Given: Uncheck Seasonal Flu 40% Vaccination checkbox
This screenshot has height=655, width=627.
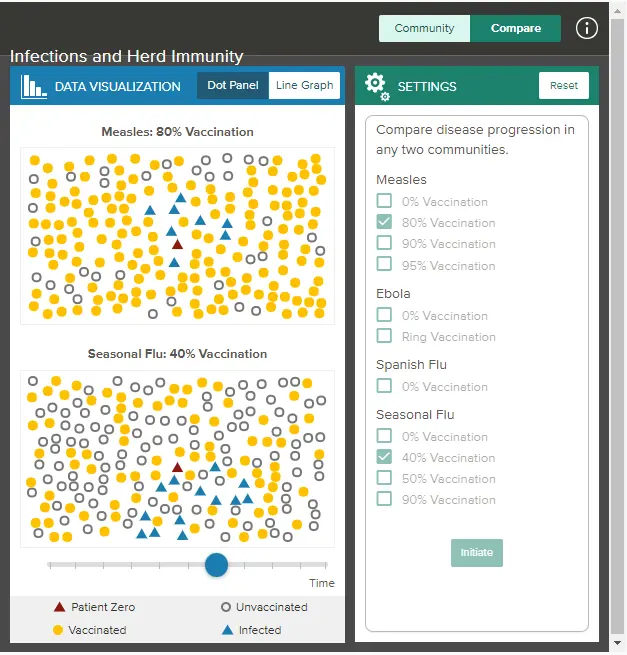Looking at the screenshot, I should tap(384, 457).
